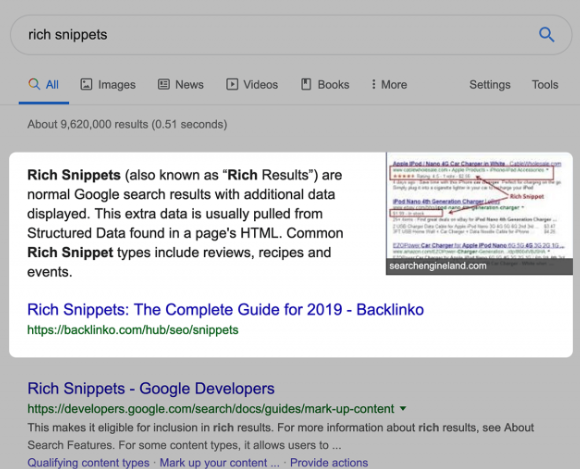Click the multicolor magnifier icon beside All
The height and width of the screenshot is (469, 580).
pyautogui.click(x=34, y=84)
